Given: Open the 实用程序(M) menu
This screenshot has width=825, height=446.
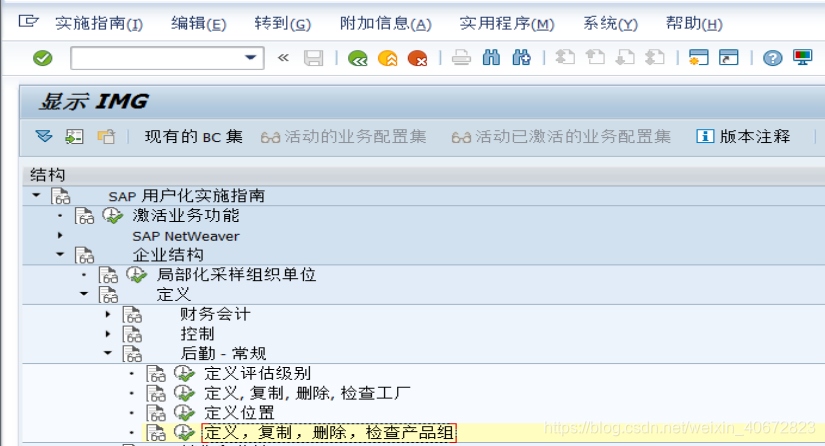Looking at the screenshot, I should 507,23.
